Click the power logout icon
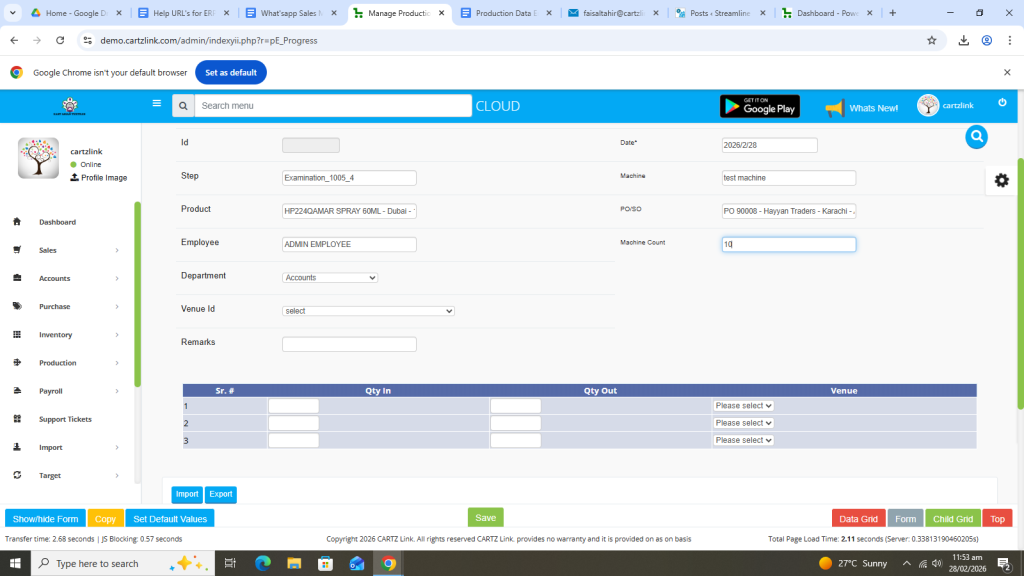This screenshot has height=576, width=1024. click(1002, 103)
